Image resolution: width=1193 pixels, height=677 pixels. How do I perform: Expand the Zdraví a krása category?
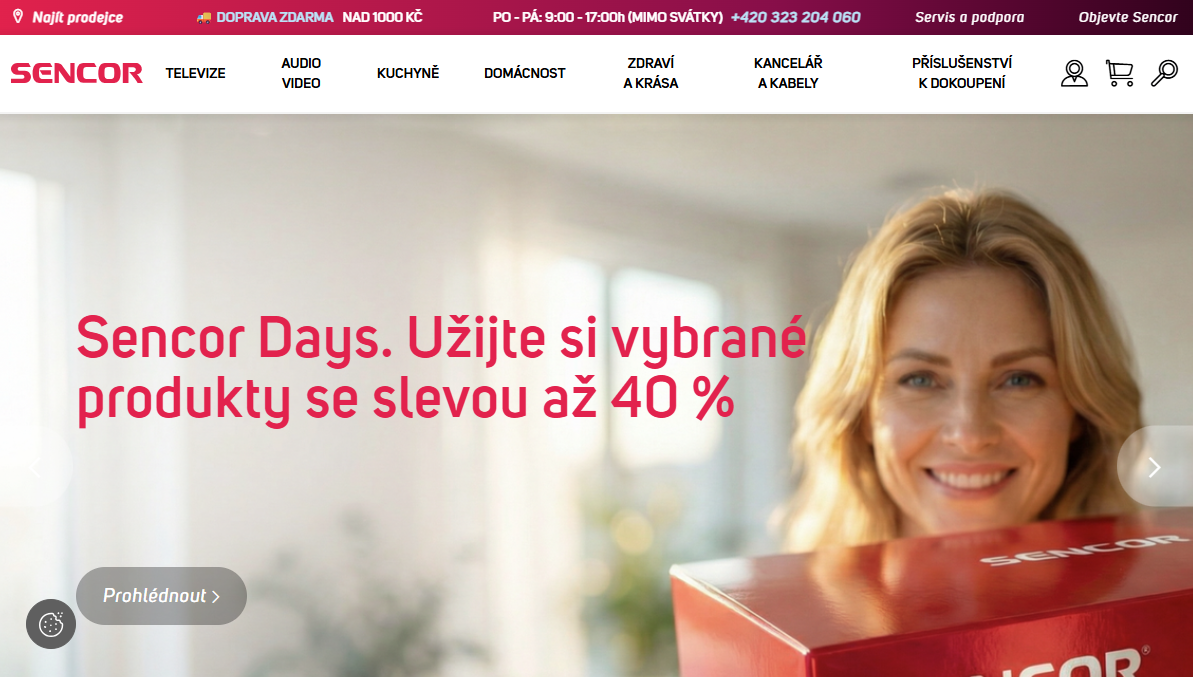point(651,73)
